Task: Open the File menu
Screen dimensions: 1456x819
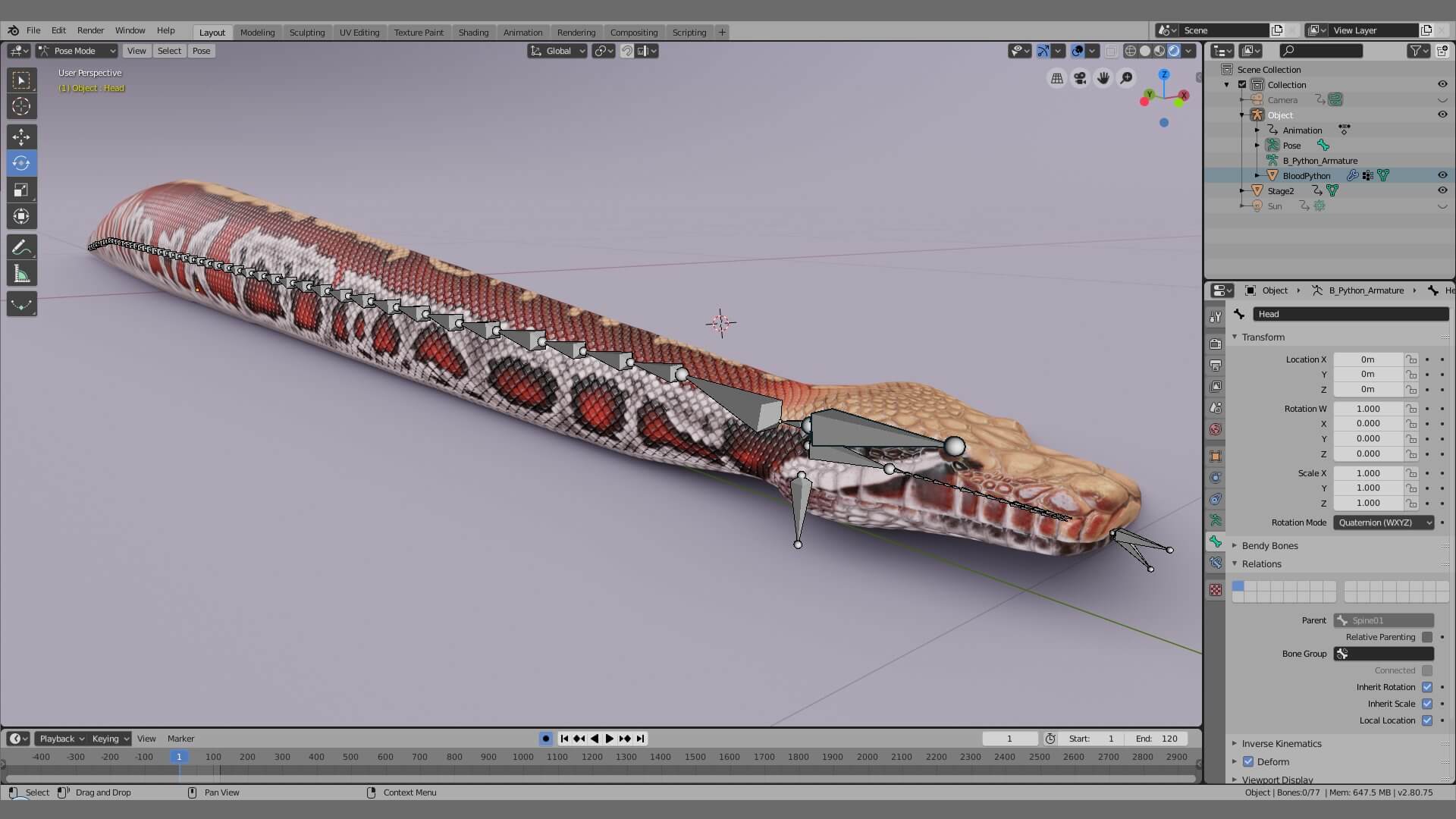Action: pos(33,30)
